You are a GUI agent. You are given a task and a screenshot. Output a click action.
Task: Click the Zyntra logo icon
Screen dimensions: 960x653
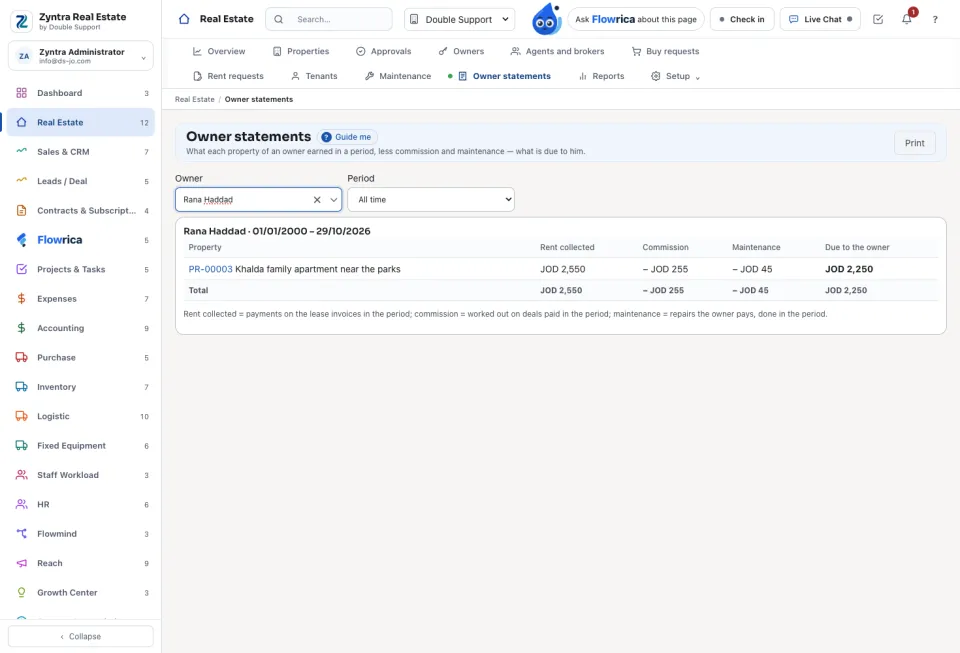tap(21, 21)
